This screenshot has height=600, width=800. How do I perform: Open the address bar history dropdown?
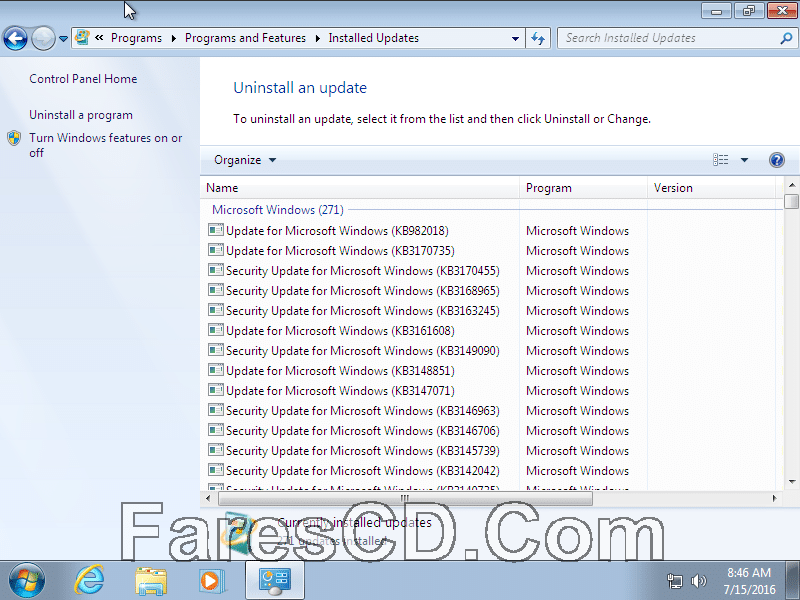pyautogui.click(x=515, y=38)
